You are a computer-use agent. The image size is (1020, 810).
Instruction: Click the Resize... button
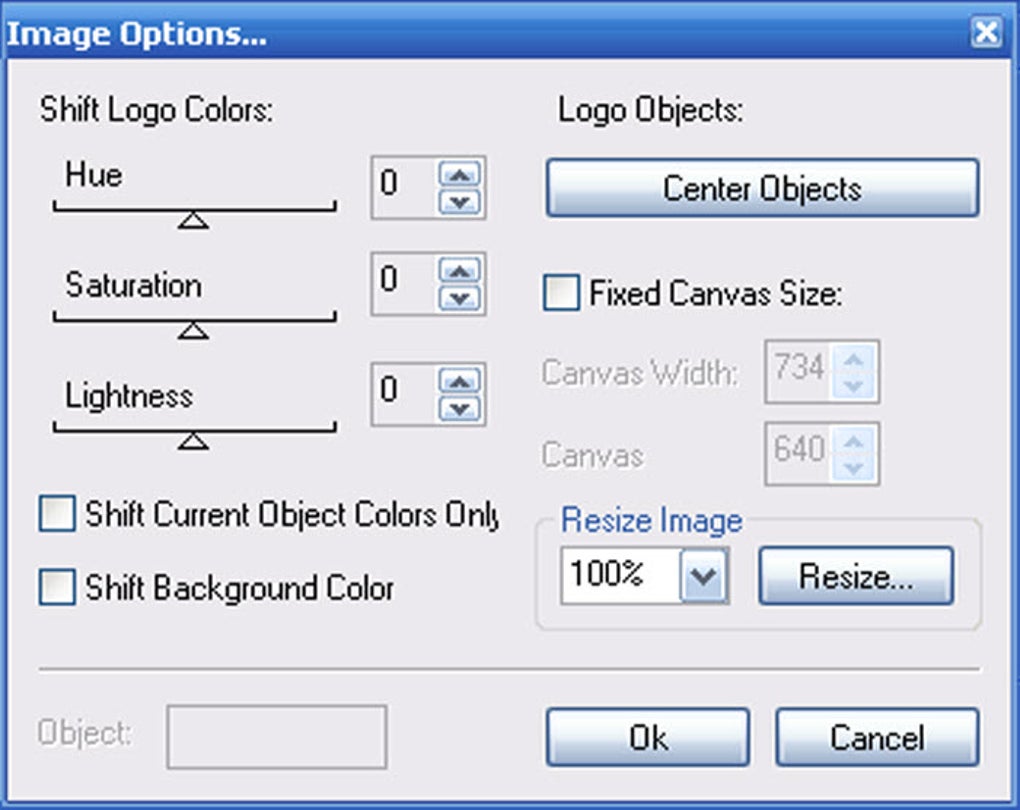(855, 577)
